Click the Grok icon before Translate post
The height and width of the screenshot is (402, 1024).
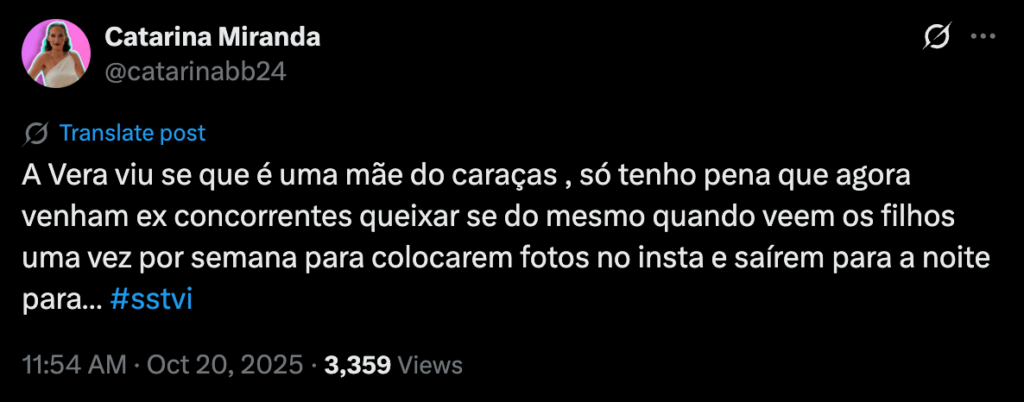[35, 134]
